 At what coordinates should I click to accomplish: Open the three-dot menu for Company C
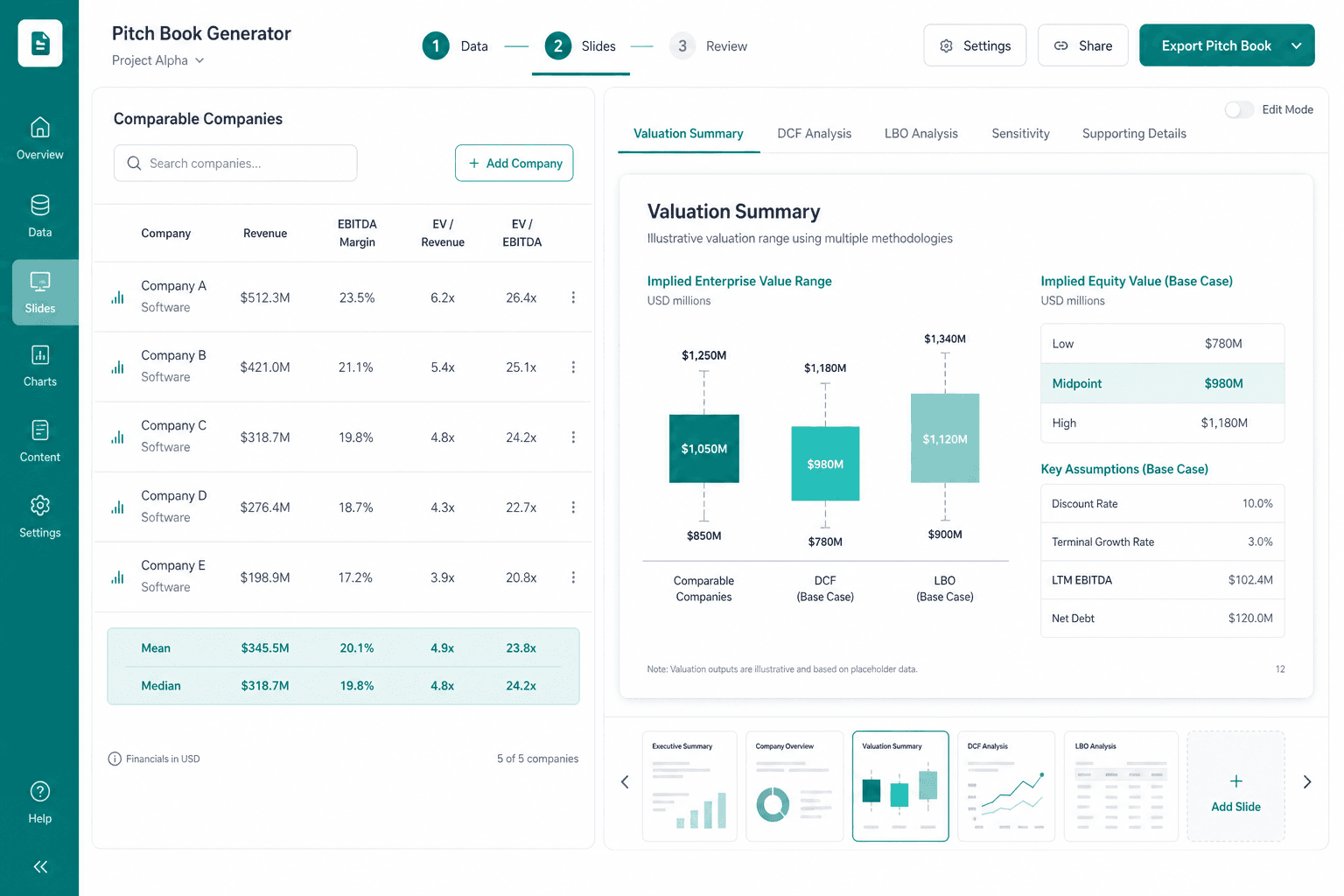[x=573, y=437]
